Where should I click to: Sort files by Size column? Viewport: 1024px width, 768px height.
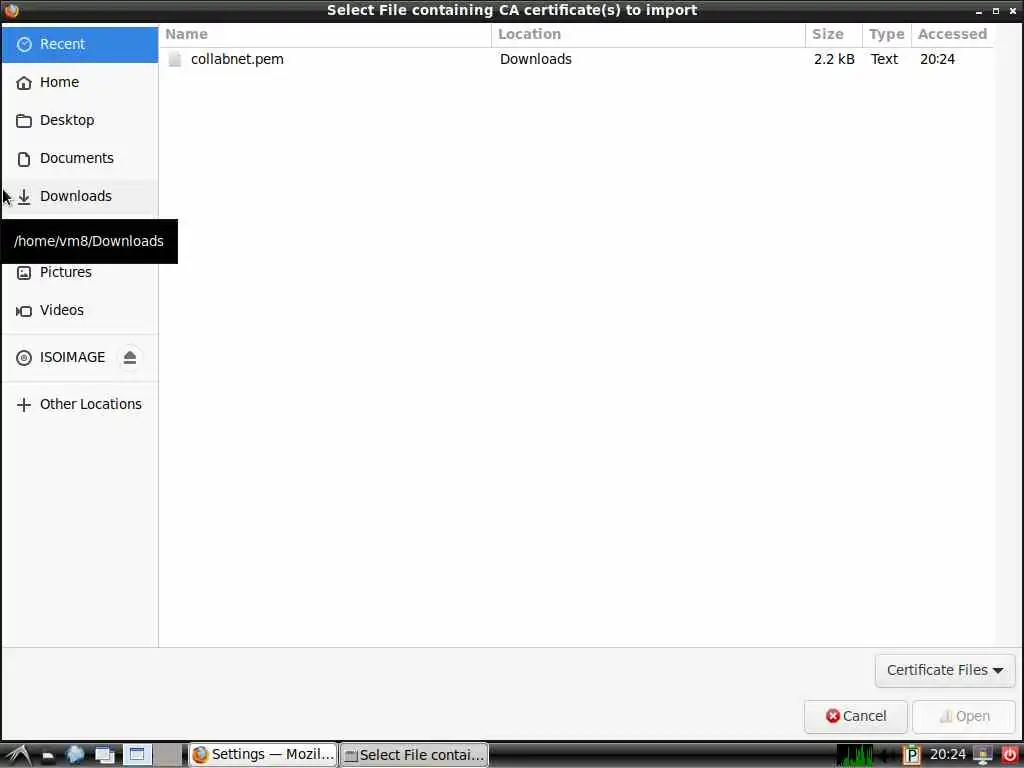point(833,35)
